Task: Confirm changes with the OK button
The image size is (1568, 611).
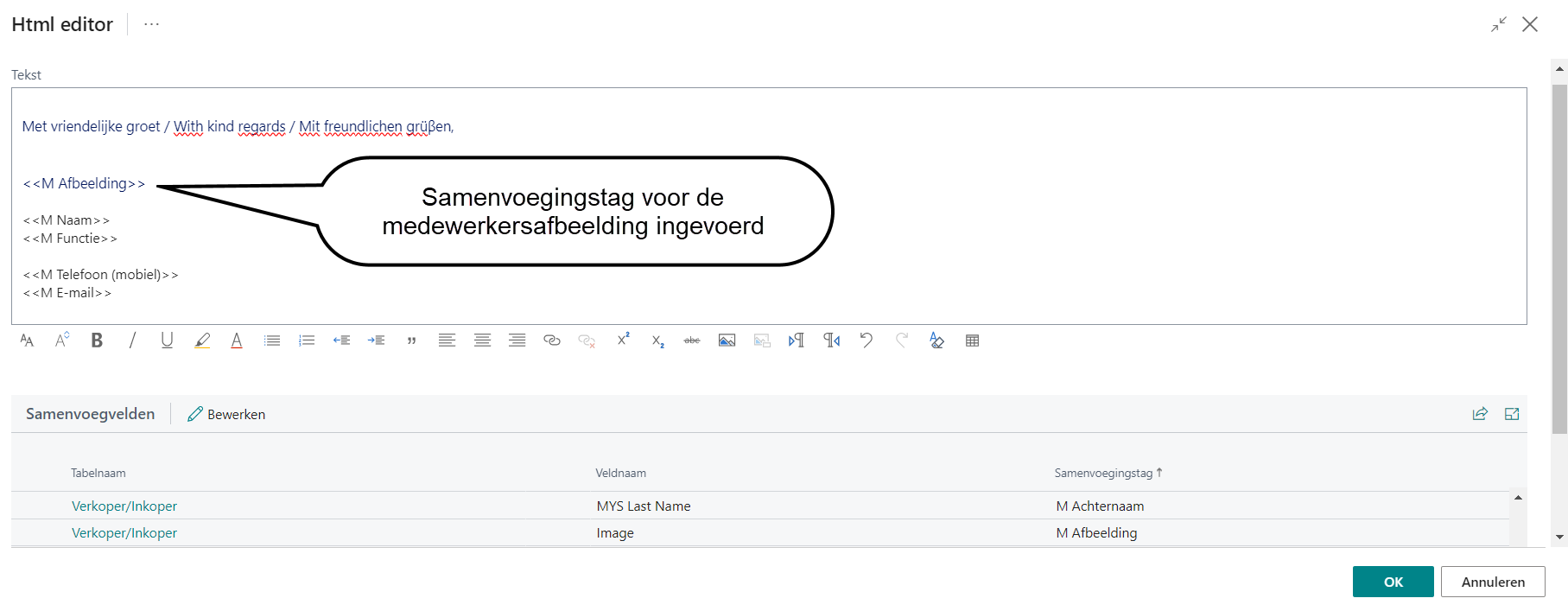Action: click(1393, 582)
